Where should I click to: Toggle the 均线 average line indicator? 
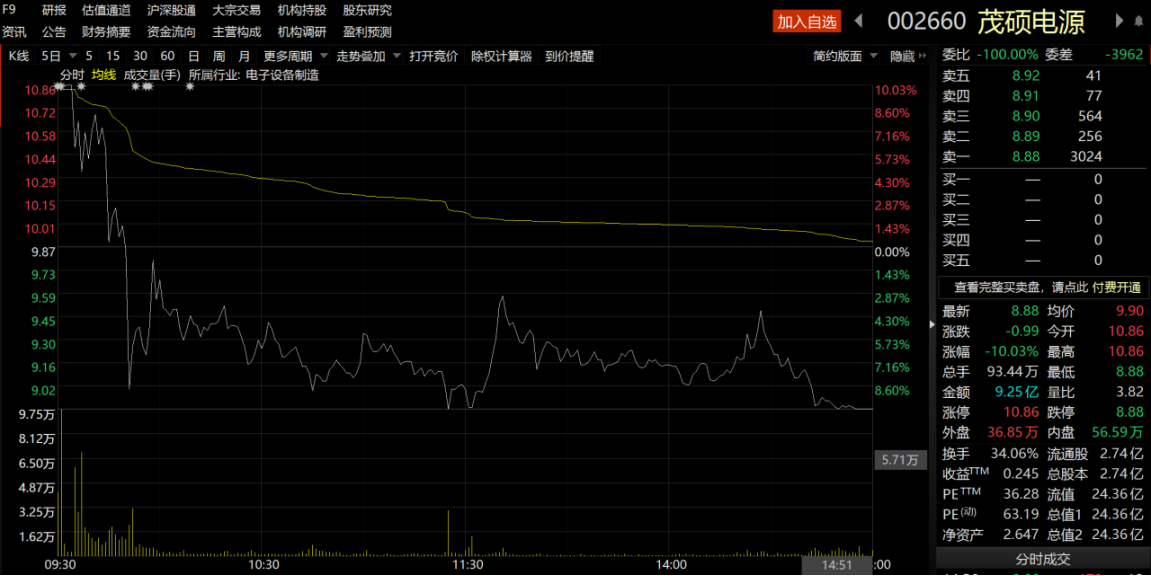click(103, 75)
